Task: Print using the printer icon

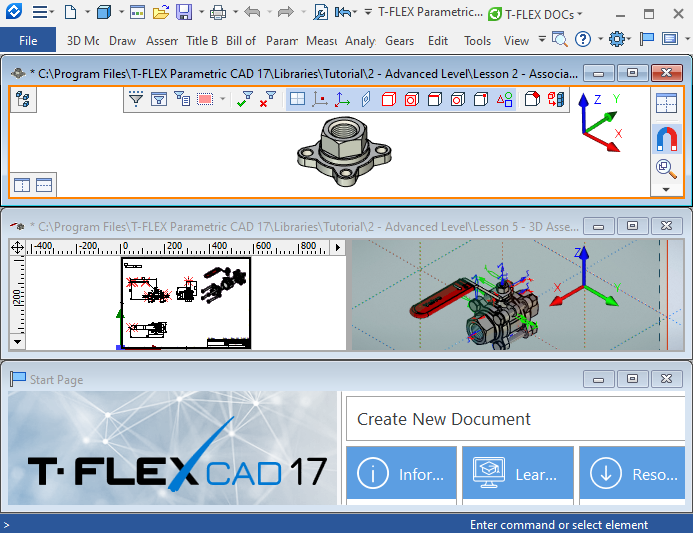Action: tap(218, 12)
